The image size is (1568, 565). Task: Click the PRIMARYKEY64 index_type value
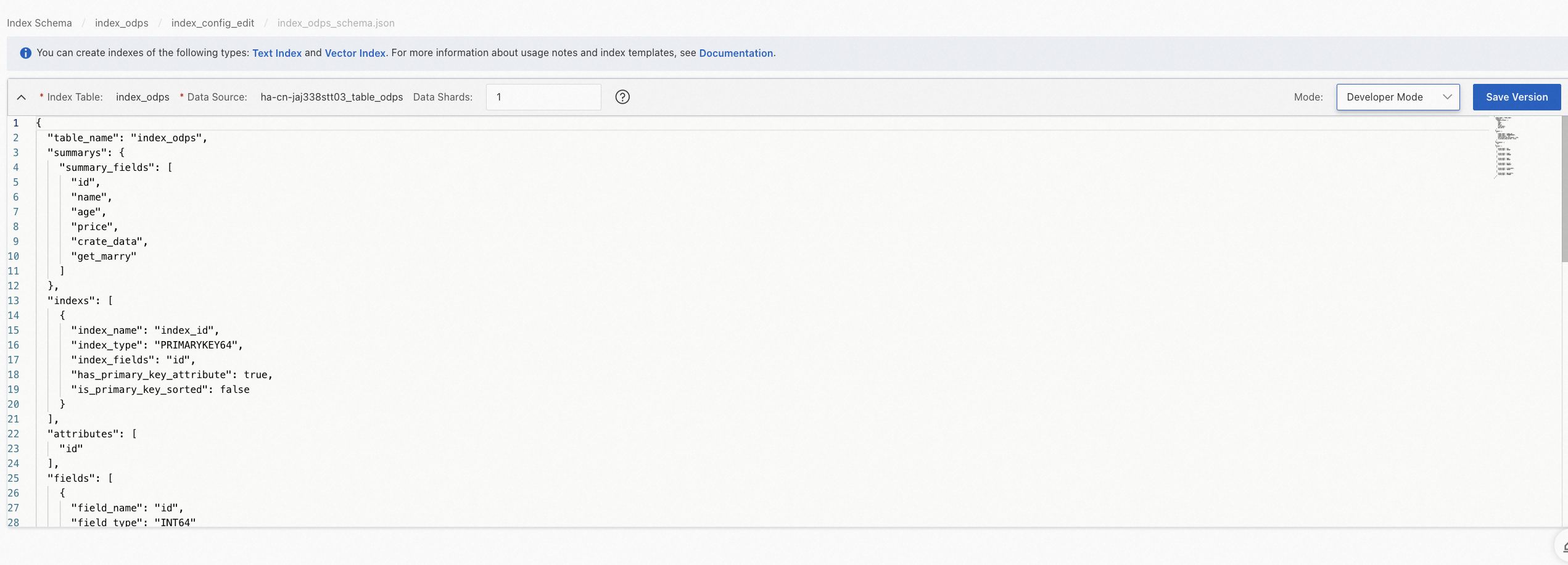pyautogui.click(x=196, y=345)
